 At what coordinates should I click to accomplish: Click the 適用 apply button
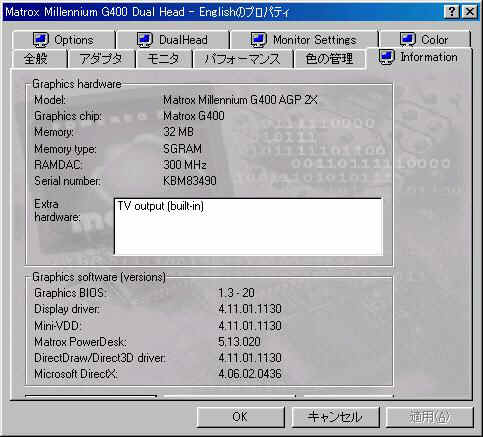coord(430,417)
